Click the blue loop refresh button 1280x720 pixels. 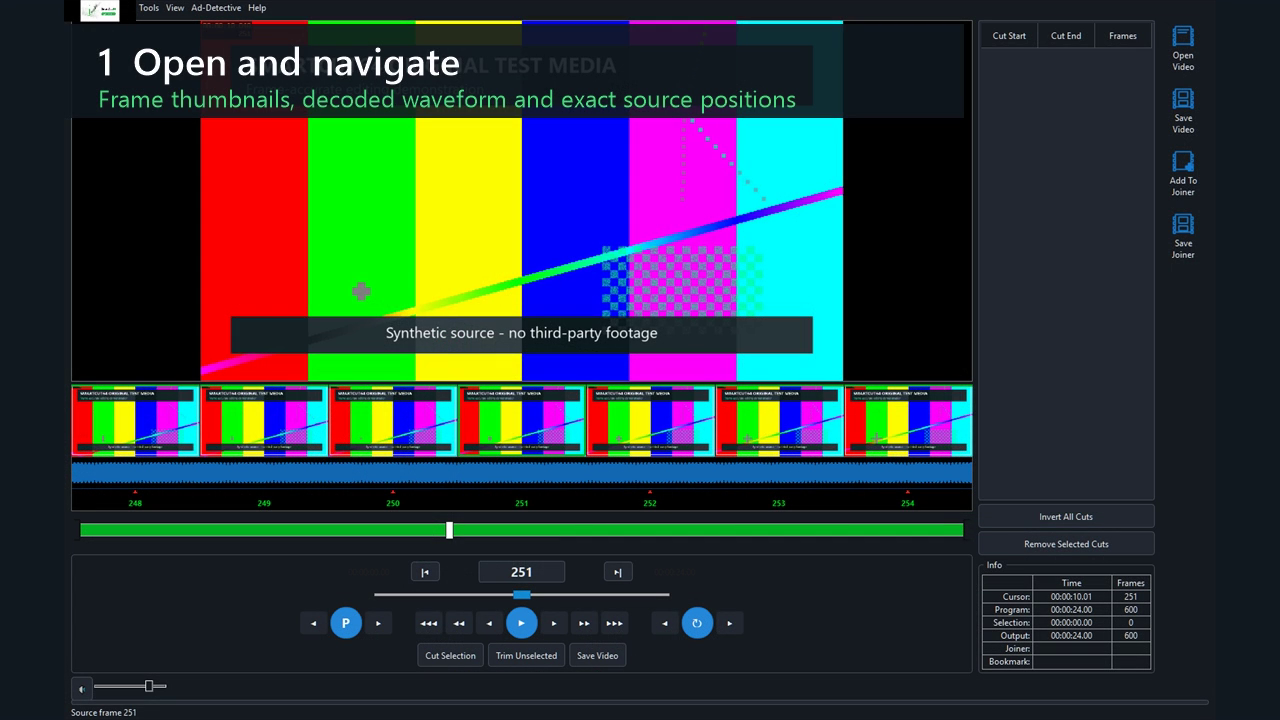[697, 623]
